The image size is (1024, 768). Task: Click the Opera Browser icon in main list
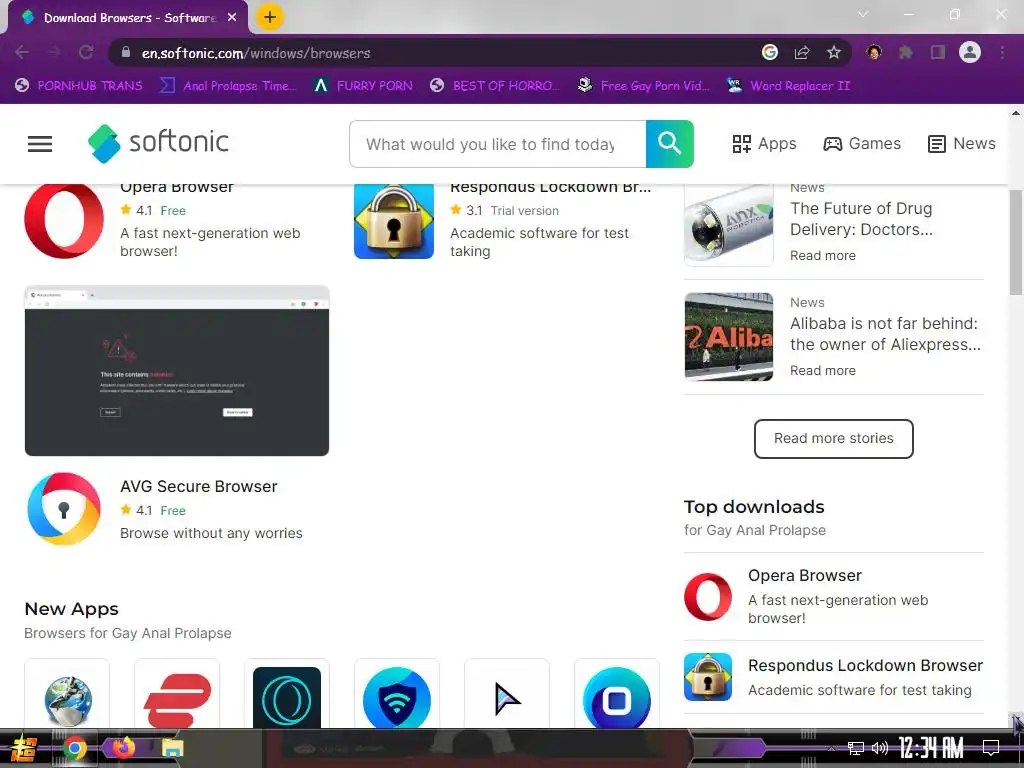(x=64, y=221)
